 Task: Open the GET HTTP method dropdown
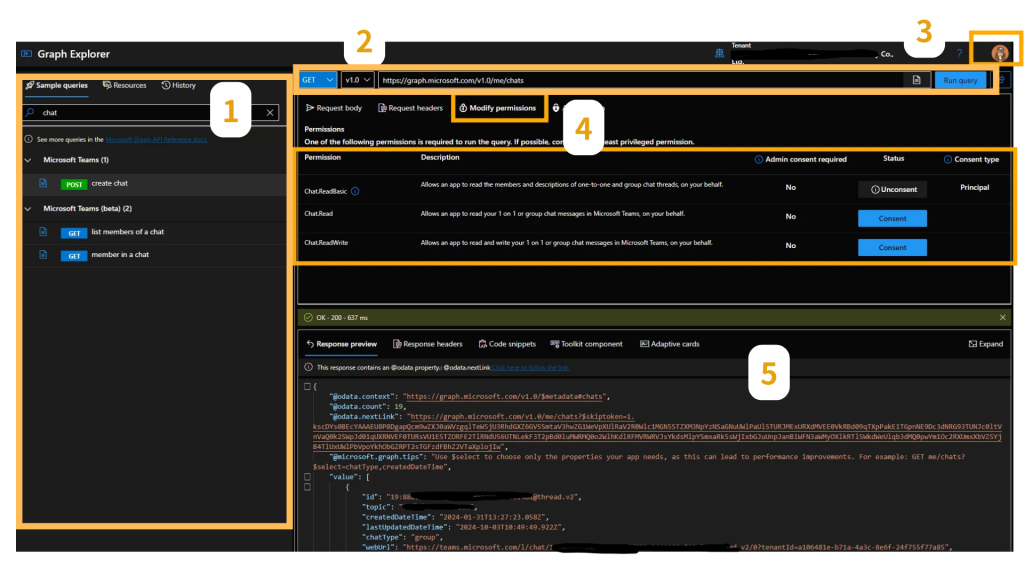point(318,80)
